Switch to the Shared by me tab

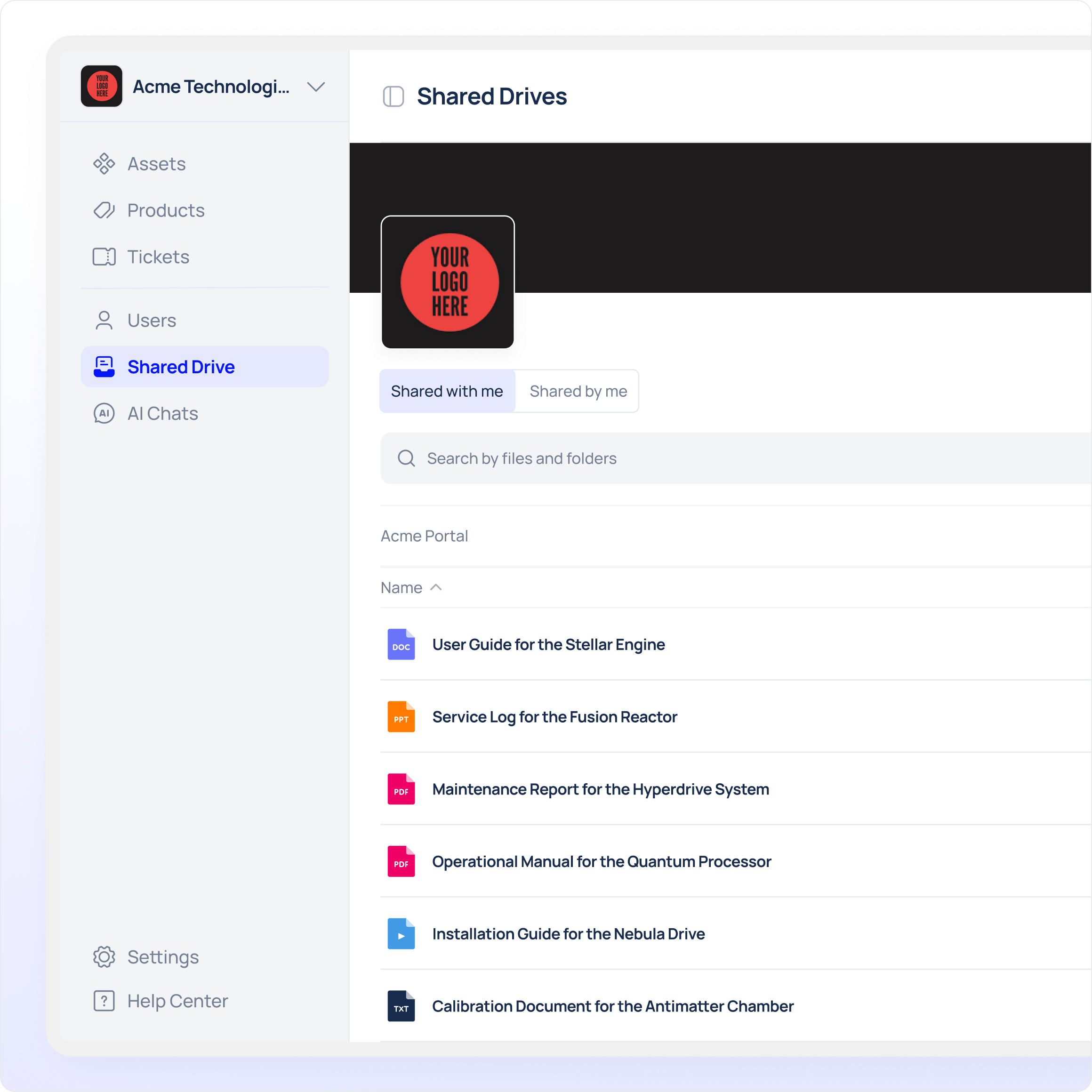[x=578, y=391]
